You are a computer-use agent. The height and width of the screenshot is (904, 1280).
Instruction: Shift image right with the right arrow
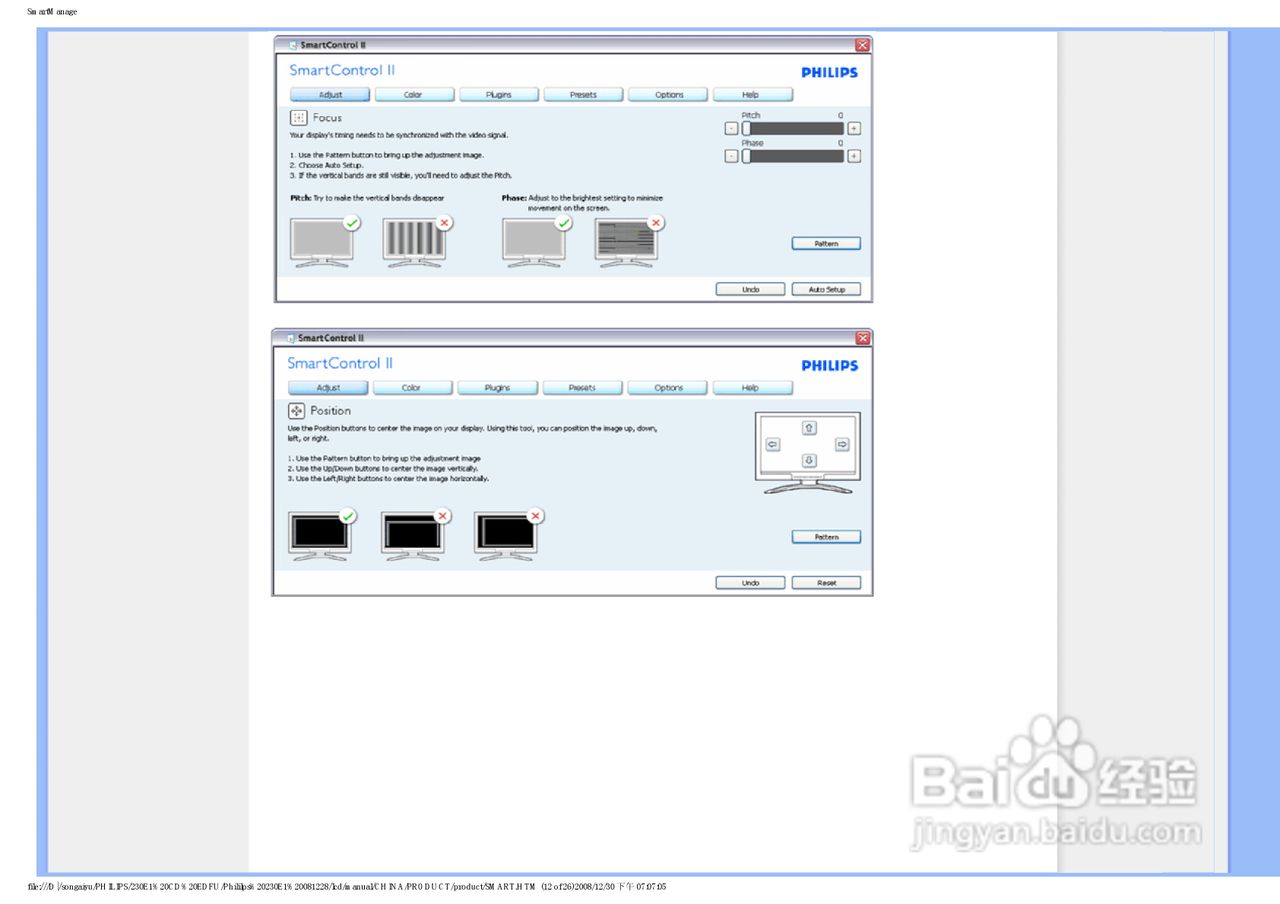(842, 444)
